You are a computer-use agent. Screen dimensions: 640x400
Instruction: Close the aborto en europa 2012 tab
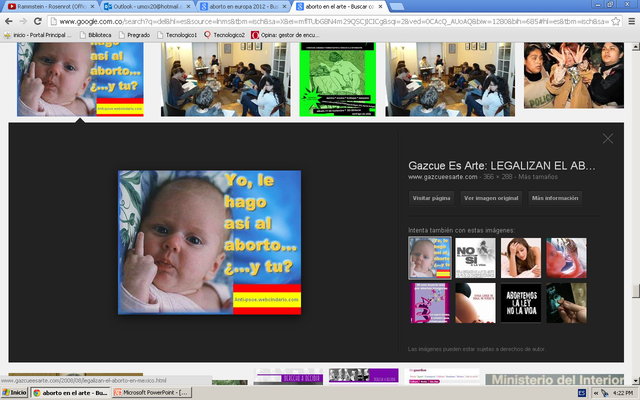(284, 7)
